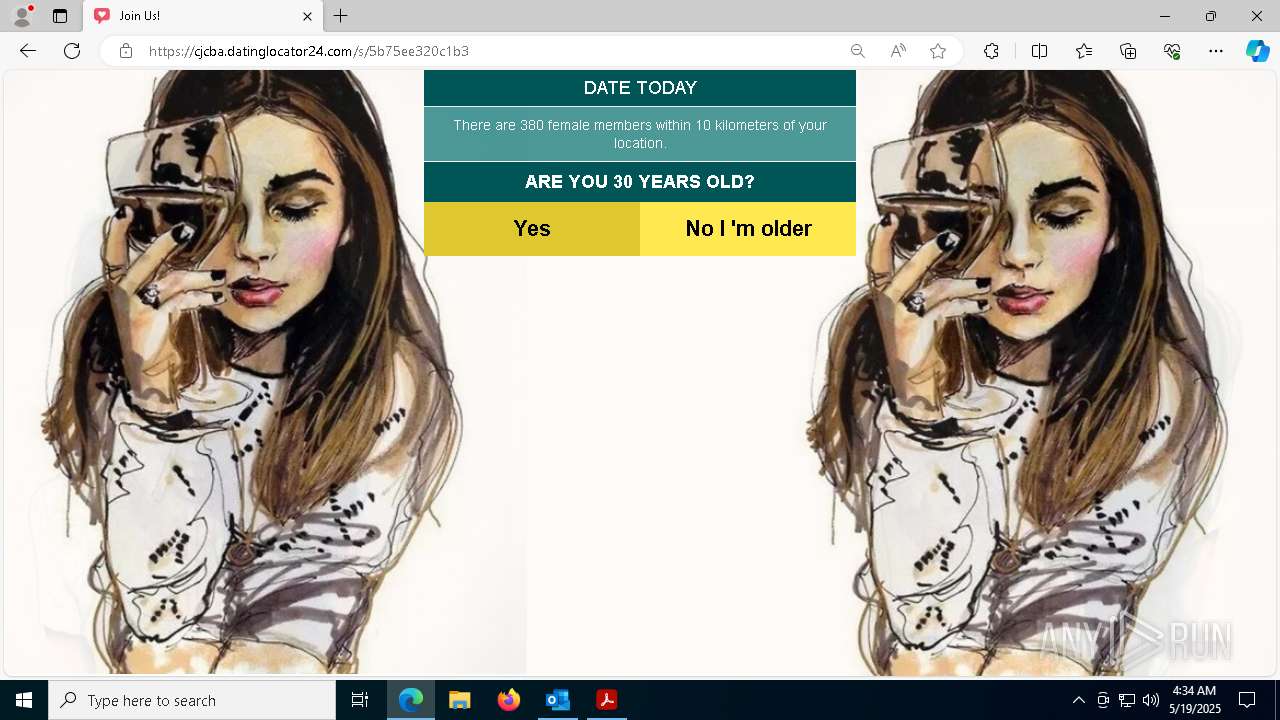The width and height of the screenshot is (1280, 720).
Task: Open the Collections panel
Action: (1128, 51)
